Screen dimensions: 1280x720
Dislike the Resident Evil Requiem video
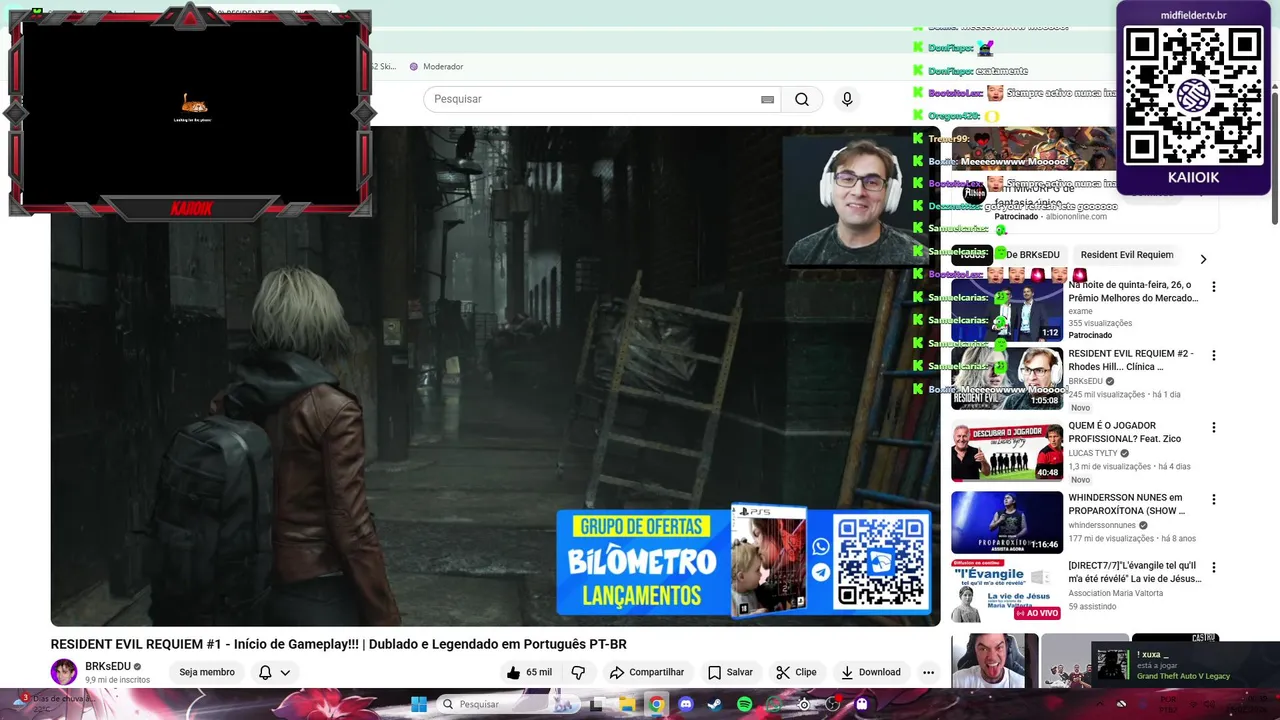(578, 672)
